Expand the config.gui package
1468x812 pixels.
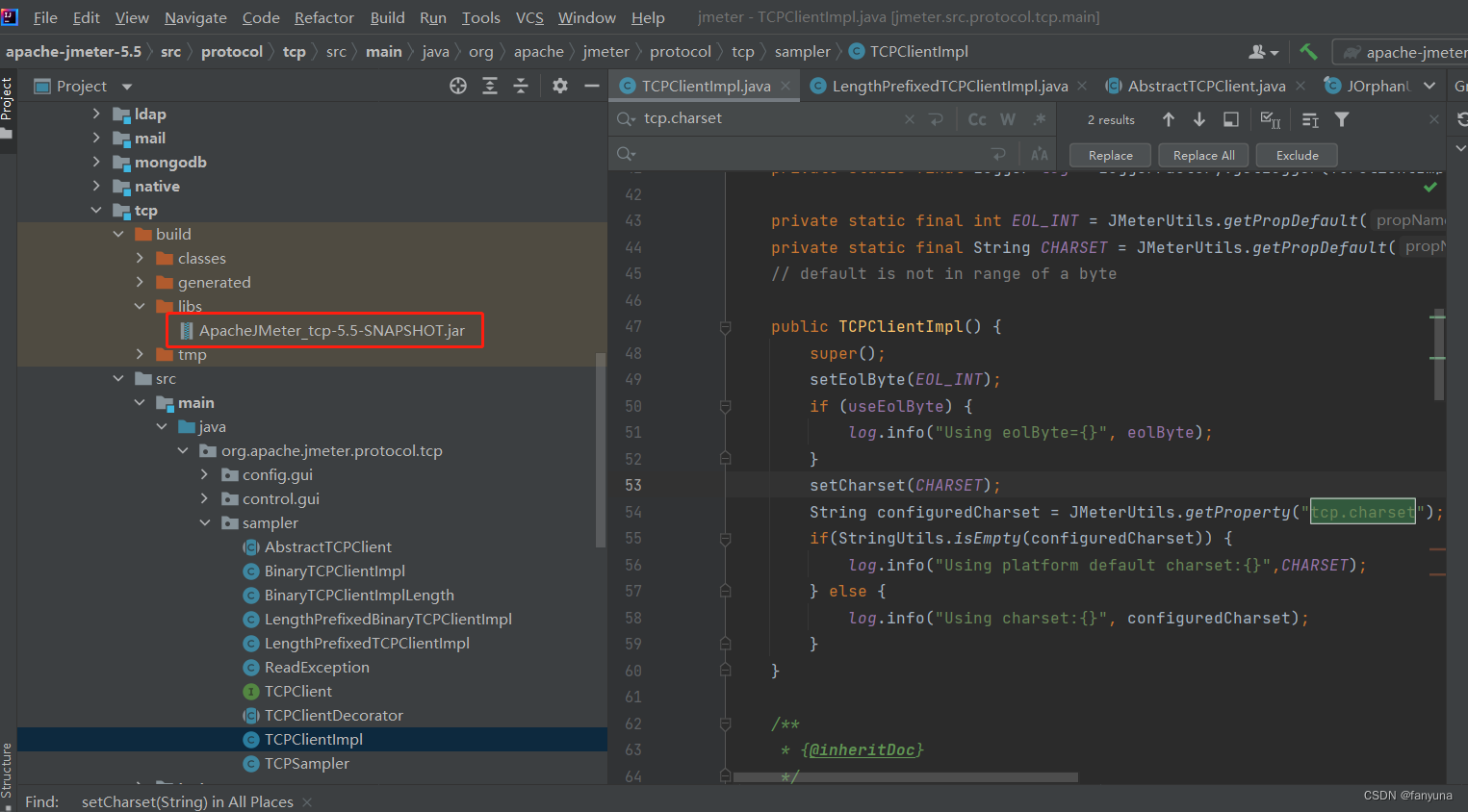[204, 474]
